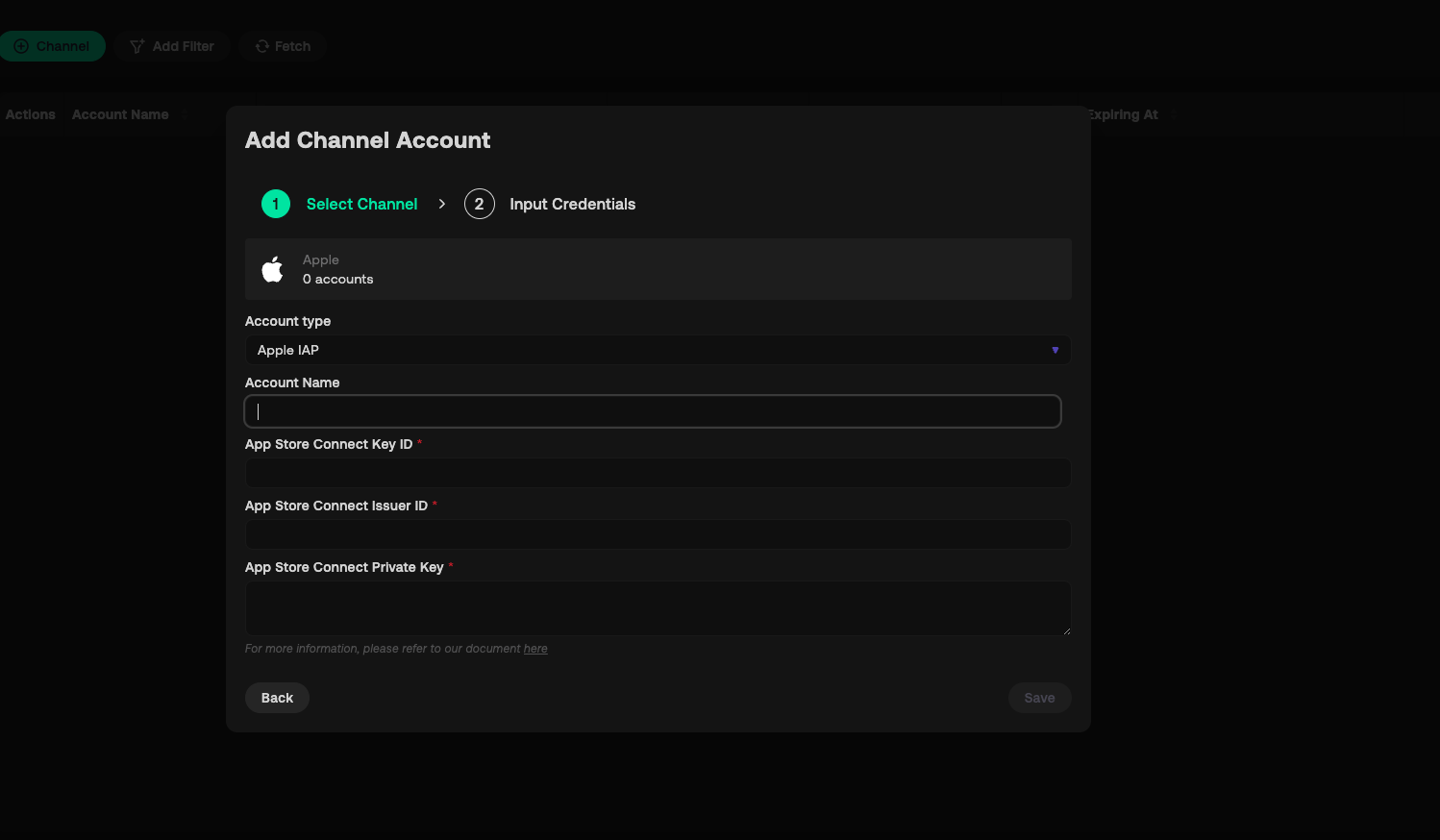Click the Apple logo icon
This screenshot has height=840, width=1440.
pyautogui.click(x=273, y=269)
